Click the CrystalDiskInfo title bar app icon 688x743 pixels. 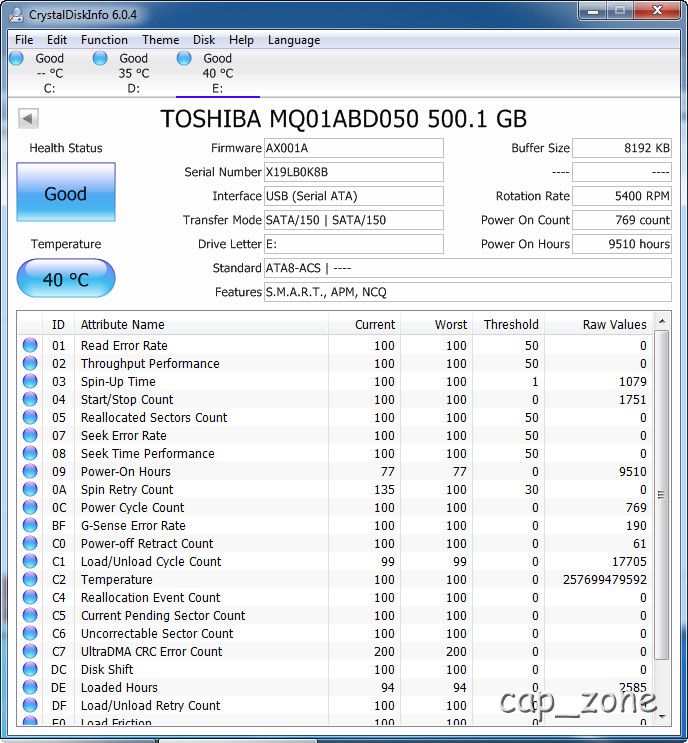[16, 15]
